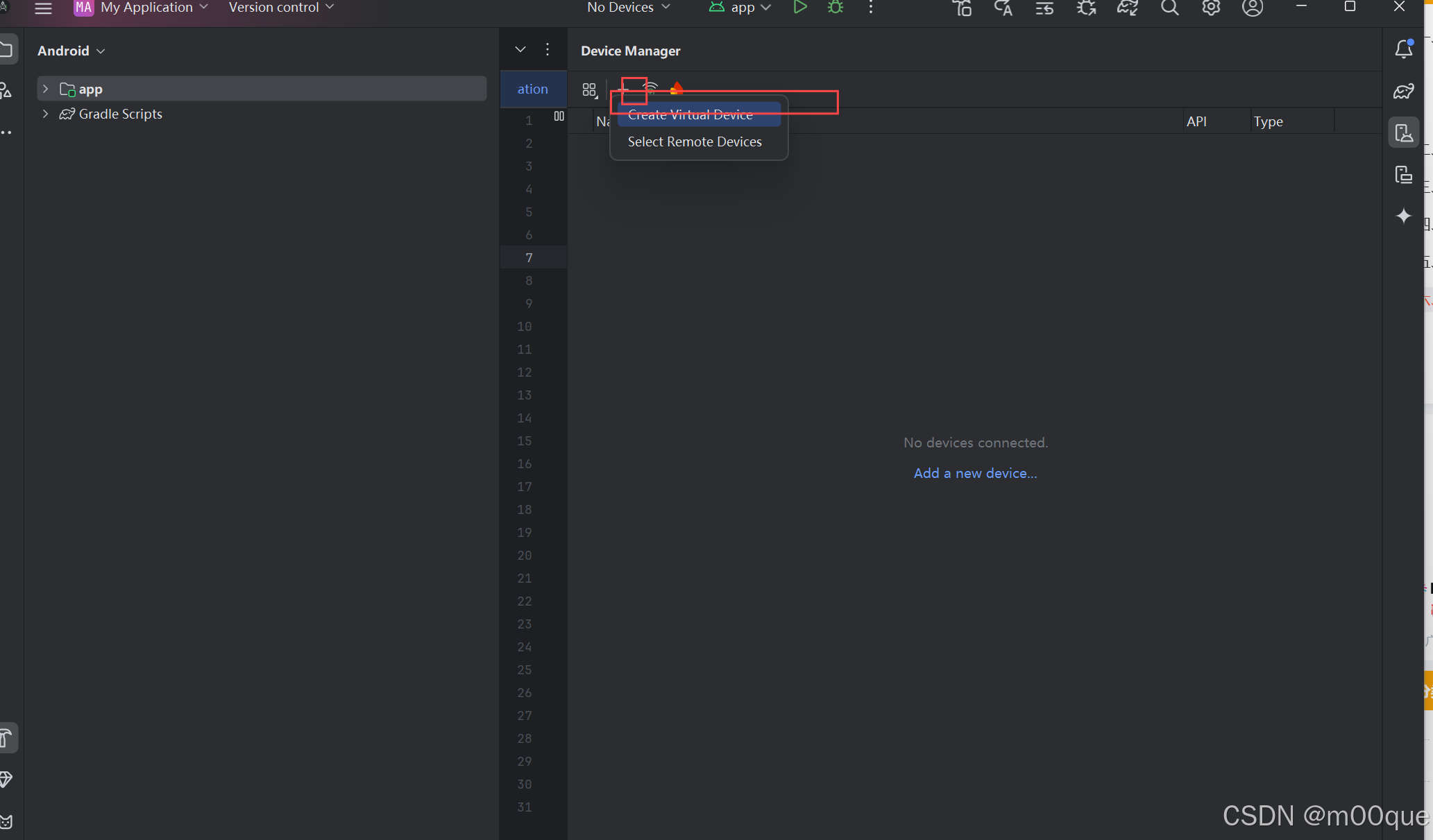
Task: Open Device Manager options kebab menu
Action: (x=548, y=49)
